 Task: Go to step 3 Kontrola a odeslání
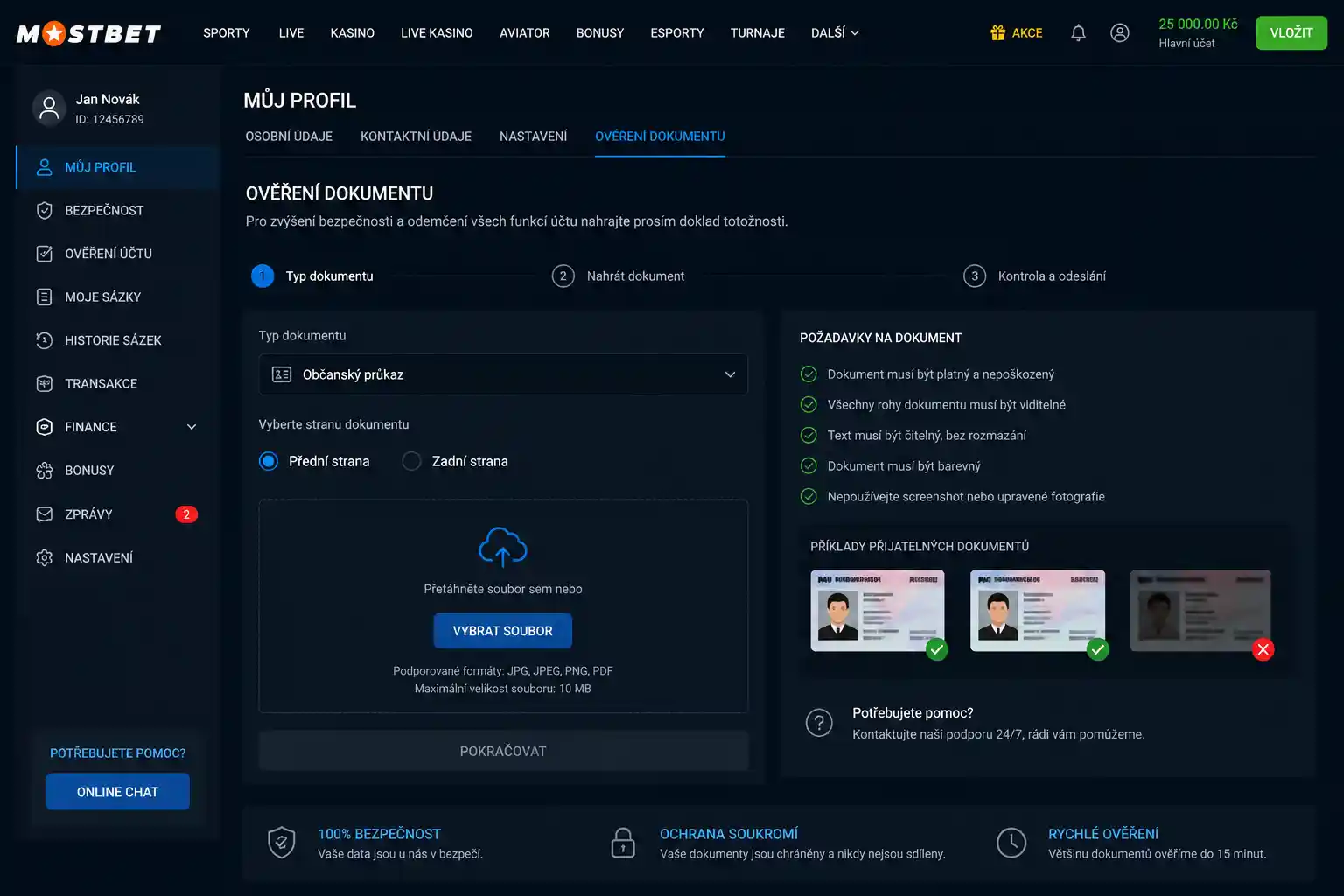(1035, 276)
